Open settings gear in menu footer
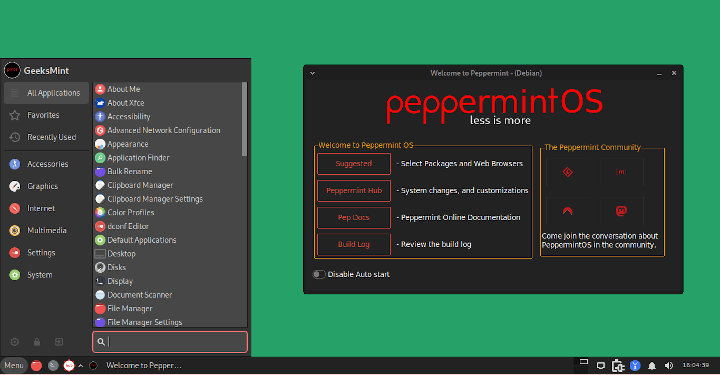 click(15, 342)
